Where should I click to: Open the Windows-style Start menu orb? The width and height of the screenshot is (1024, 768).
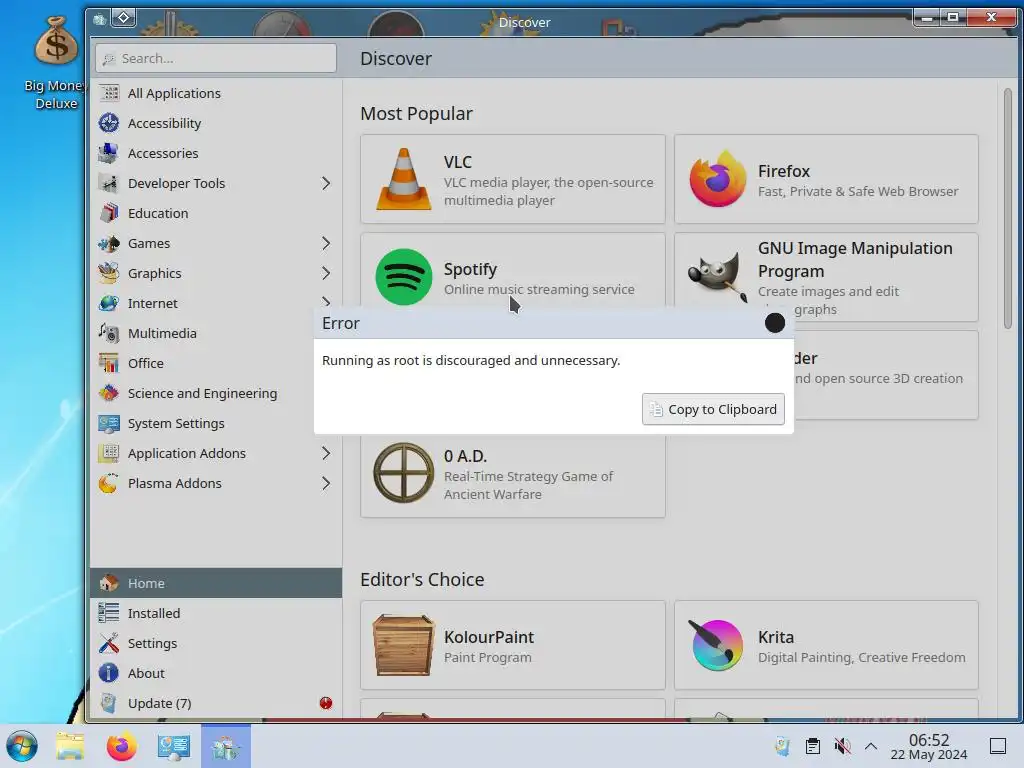pos(22,746)
